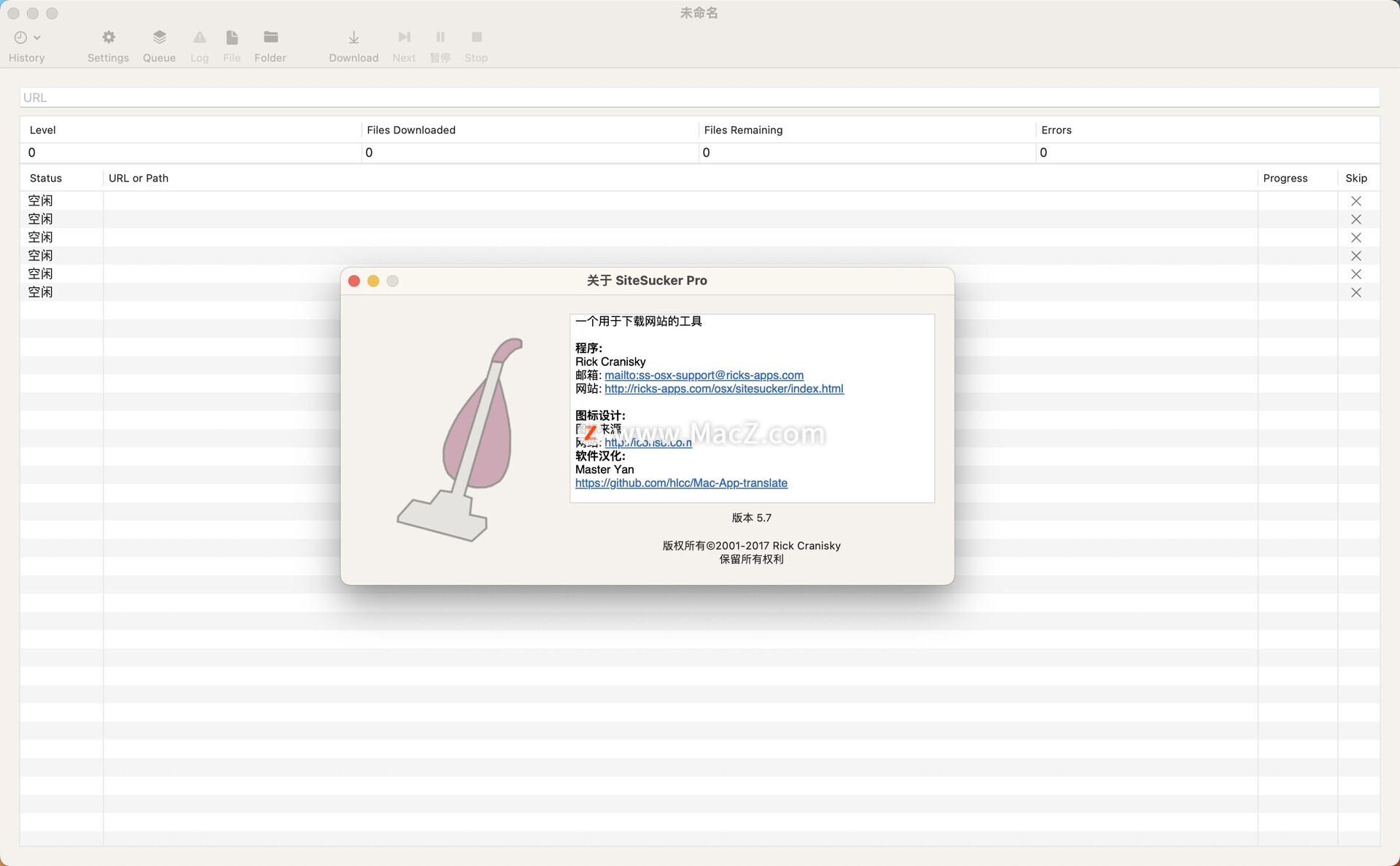The height and width of the screenshot is (866, 1400).
Task: Skip first idle row with X
Action: [1356, 201]
